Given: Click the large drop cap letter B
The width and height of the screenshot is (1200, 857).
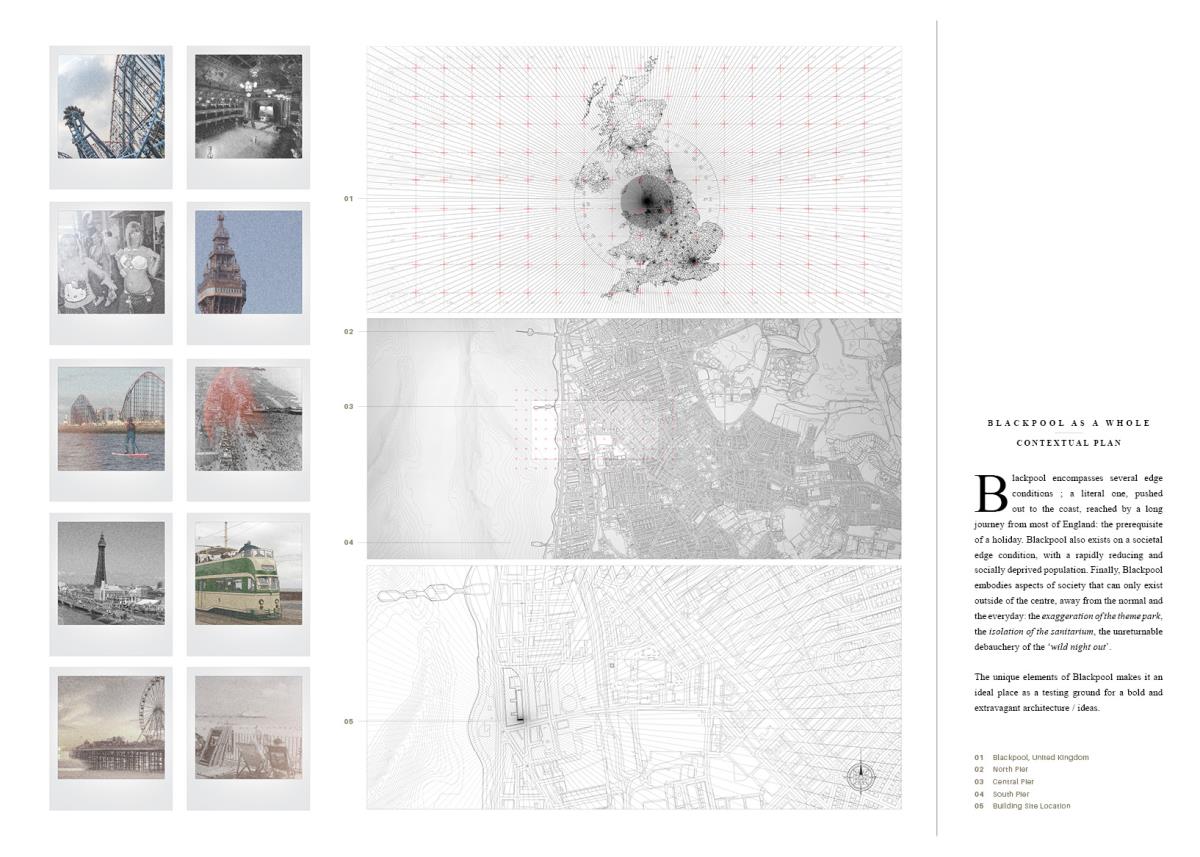Looking at the screenshot, I should click(990, 494).
